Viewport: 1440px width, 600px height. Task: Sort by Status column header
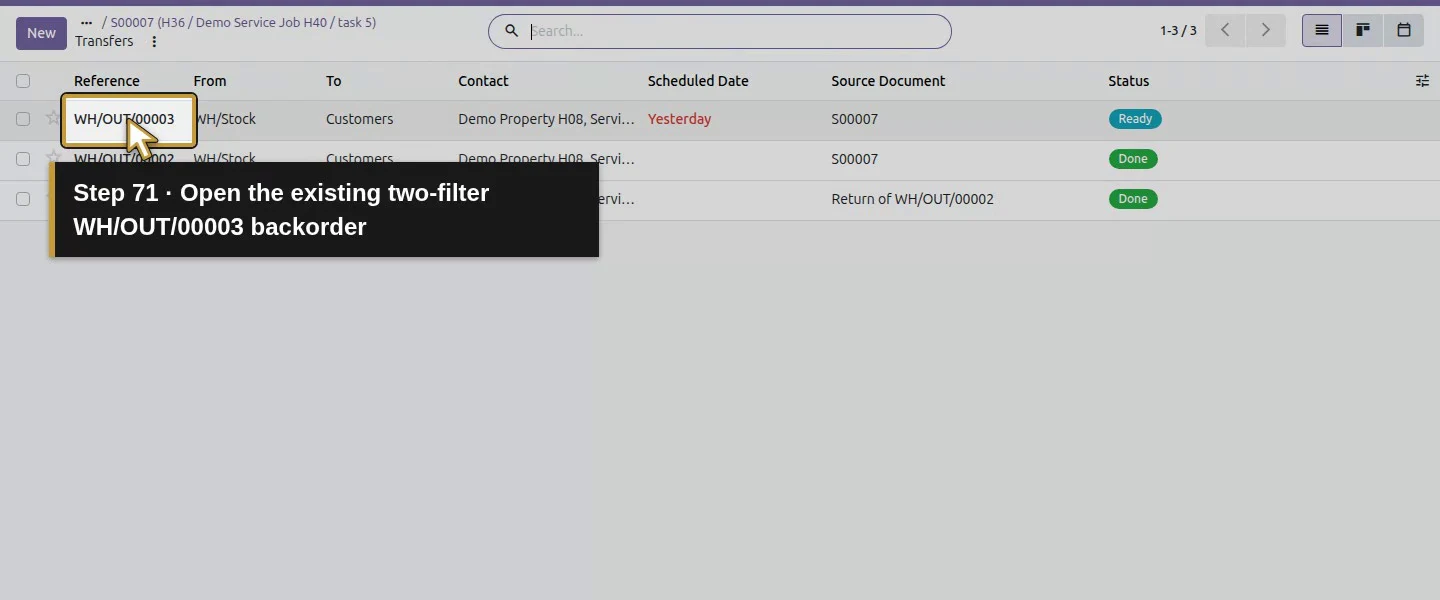click(1129, 81)
